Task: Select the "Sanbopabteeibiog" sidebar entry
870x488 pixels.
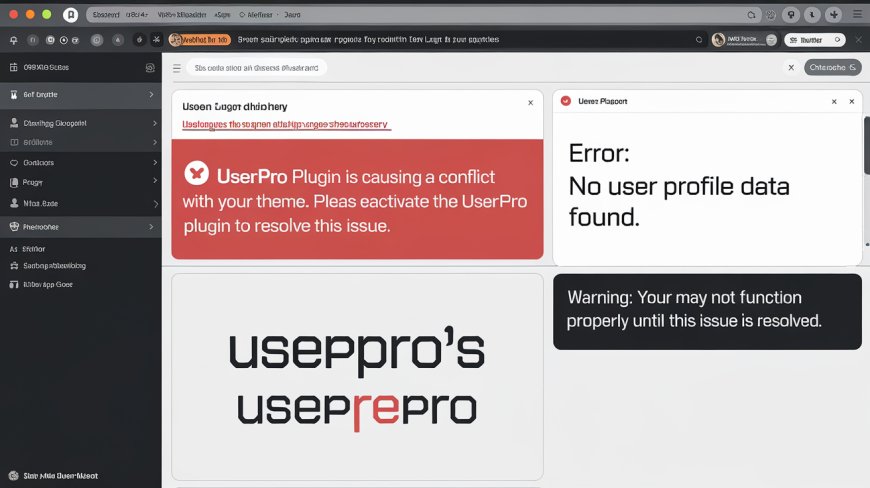Action: tap(48, 266)
